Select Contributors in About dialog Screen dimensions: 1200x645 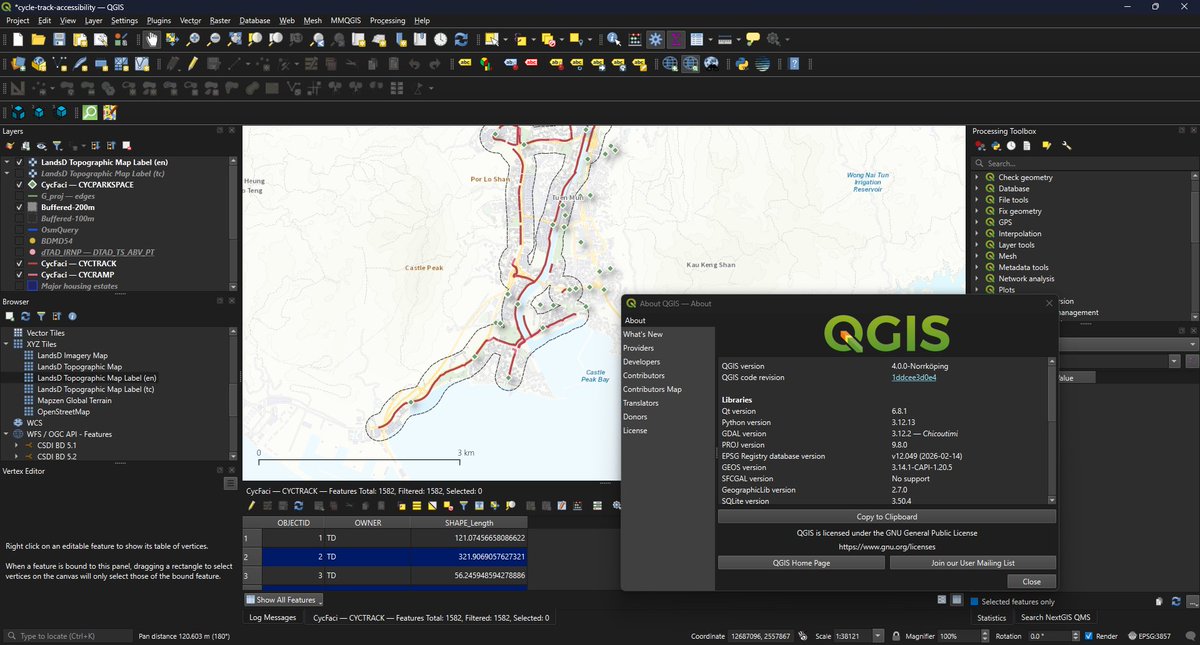(x=644, y=375)
